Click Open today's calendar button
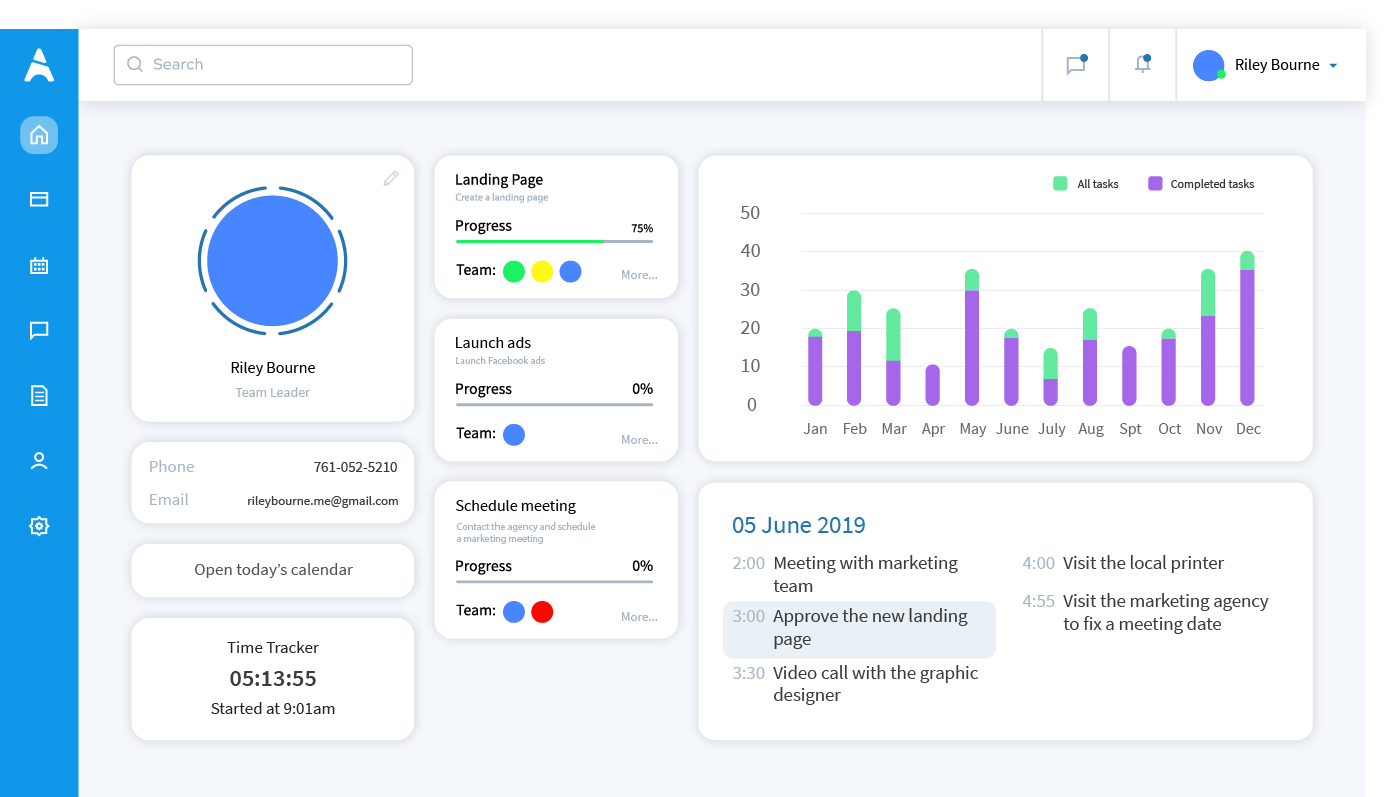Screen dimensions: 1397x797 [x=273, y=570]
